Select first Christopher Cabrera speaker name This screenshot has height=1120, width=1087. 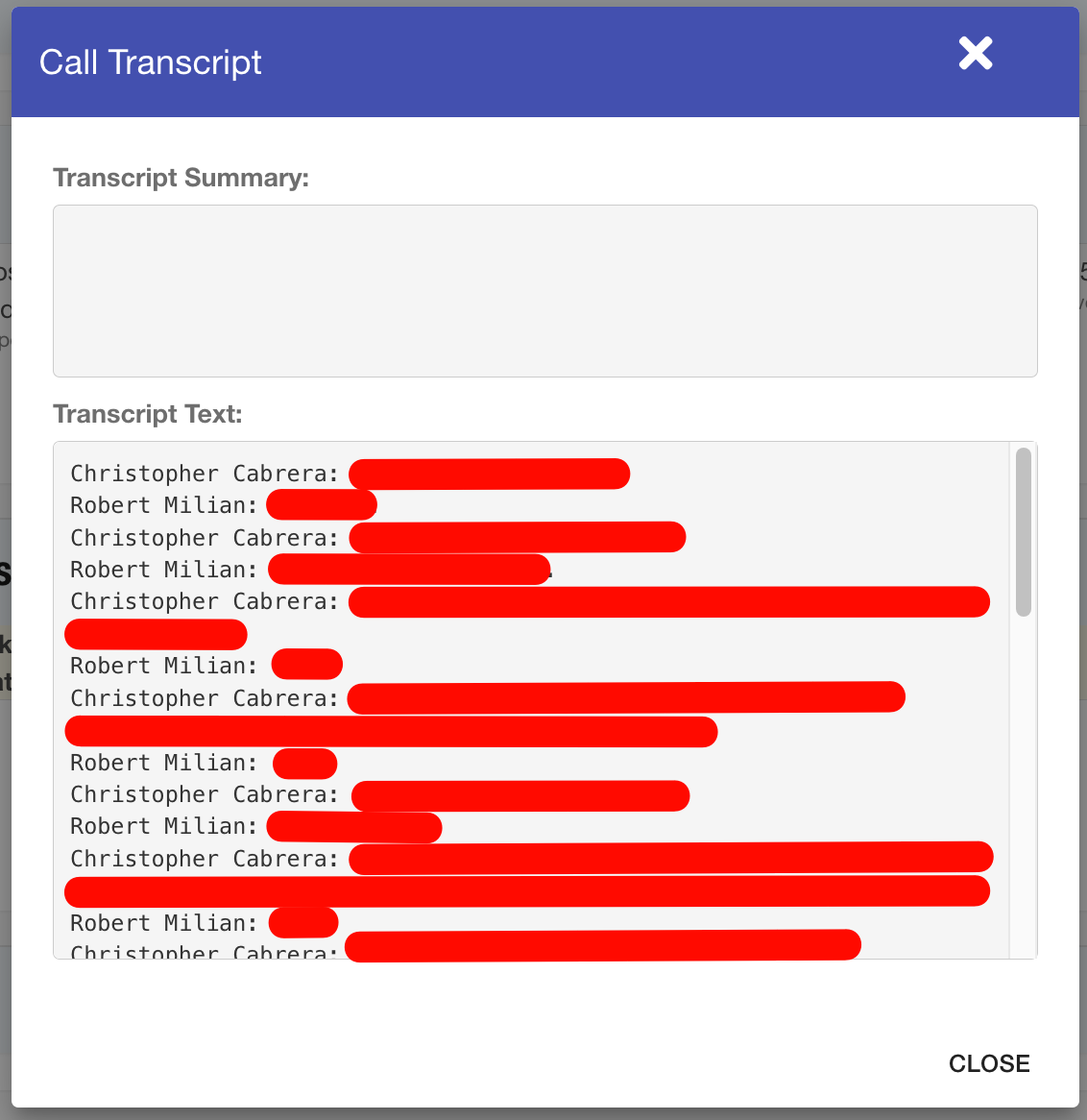205,474
